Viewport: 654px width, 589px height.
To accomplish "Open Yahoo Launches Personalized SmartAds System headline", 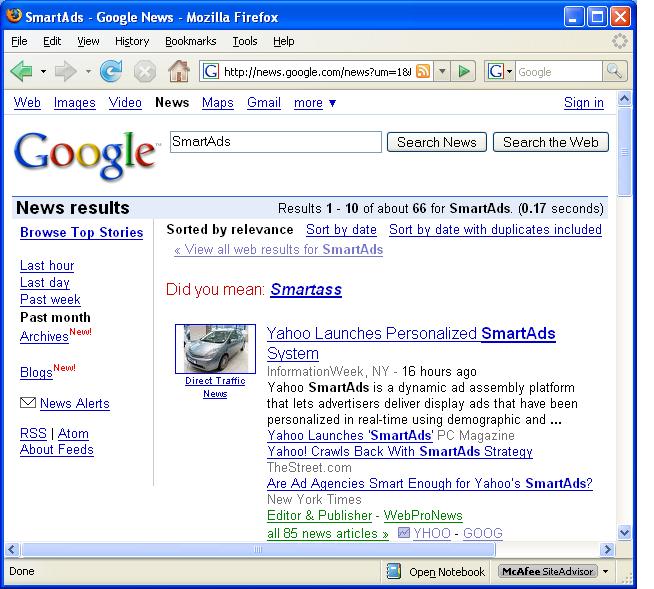I will pyautogui.click(x=411, y=343).
